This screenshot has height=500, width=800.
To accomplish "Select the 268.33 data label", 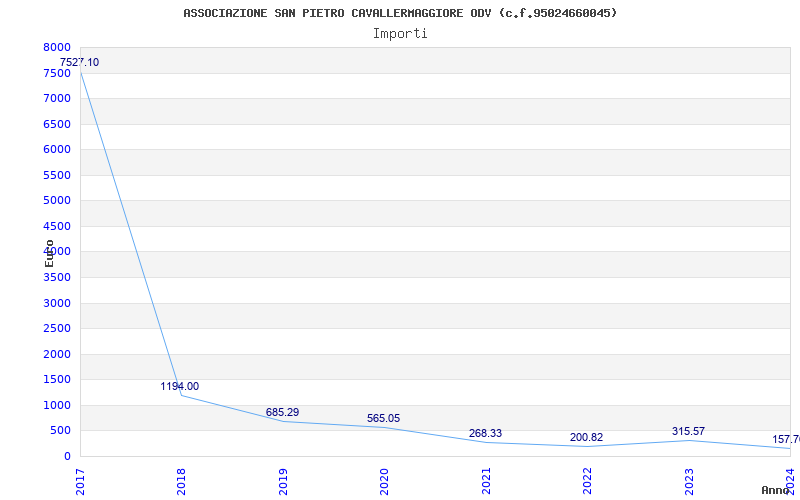I will click(485, 433).
